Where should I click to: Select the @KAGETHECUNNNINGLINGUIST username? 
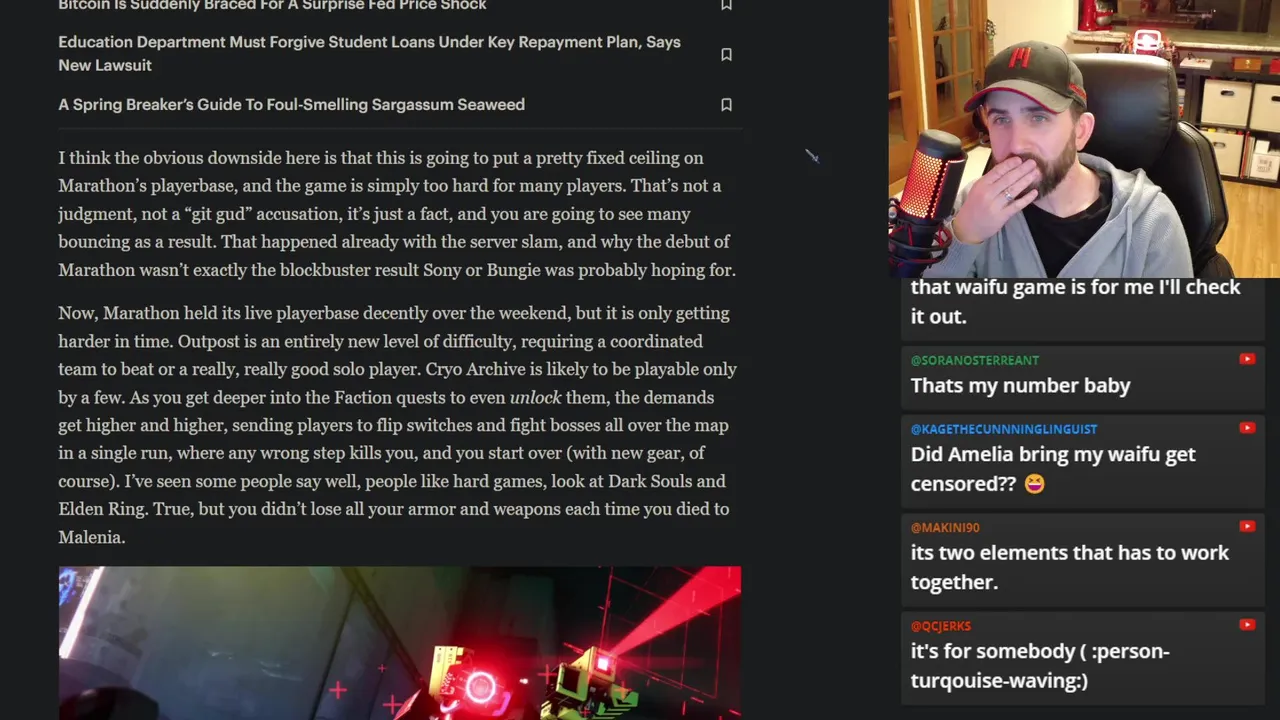pyautogui.click(x=1004, y=429)
